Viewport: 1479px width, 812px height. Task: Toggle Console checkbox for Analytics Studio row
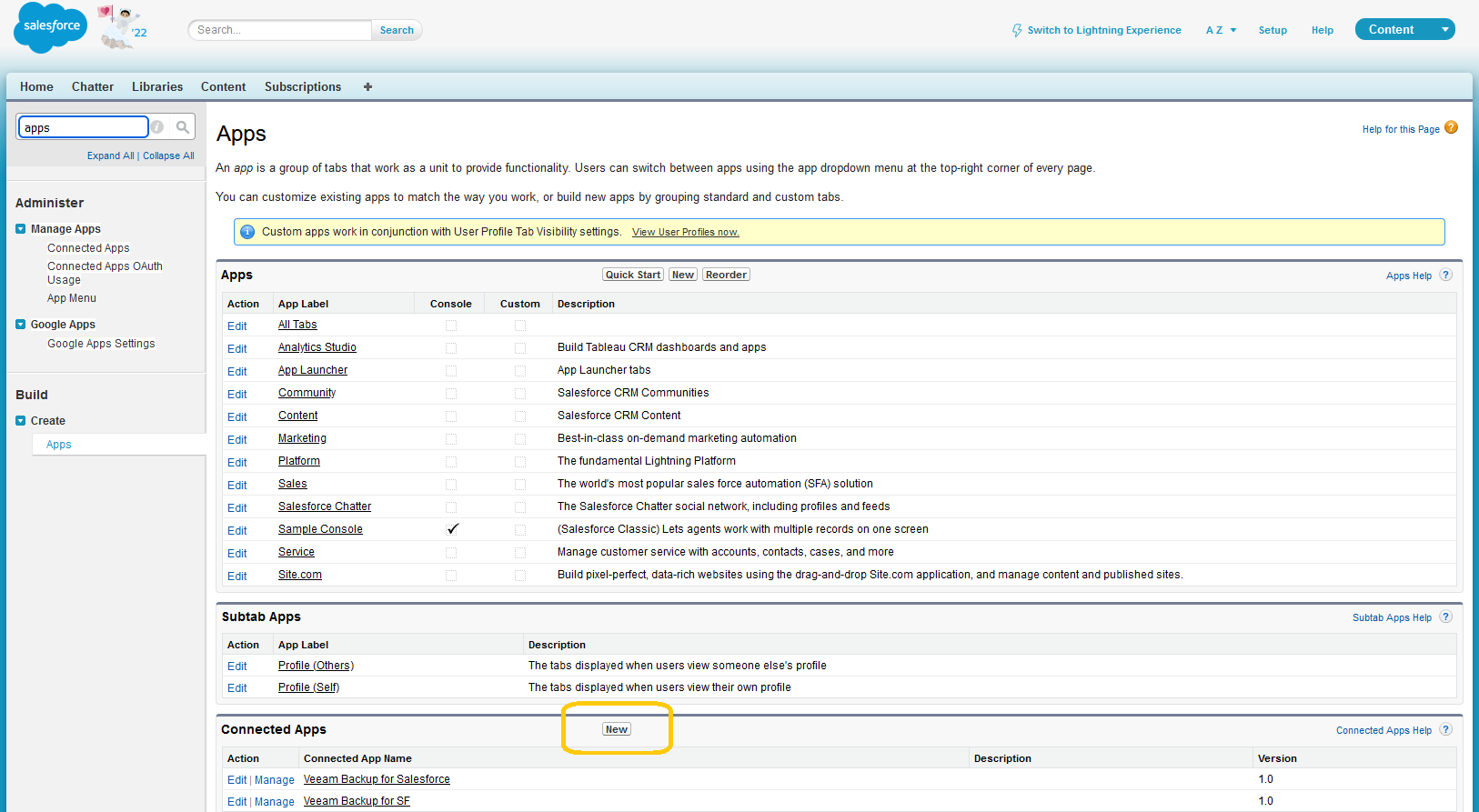coord(451,348)
